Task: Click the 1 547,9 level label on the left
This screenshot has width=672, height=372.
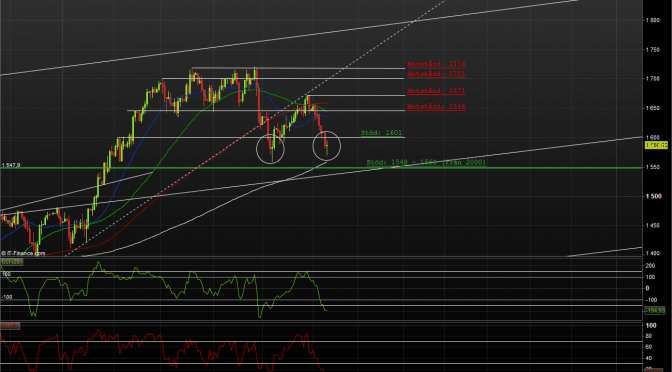Action: [x=11, y=165]
